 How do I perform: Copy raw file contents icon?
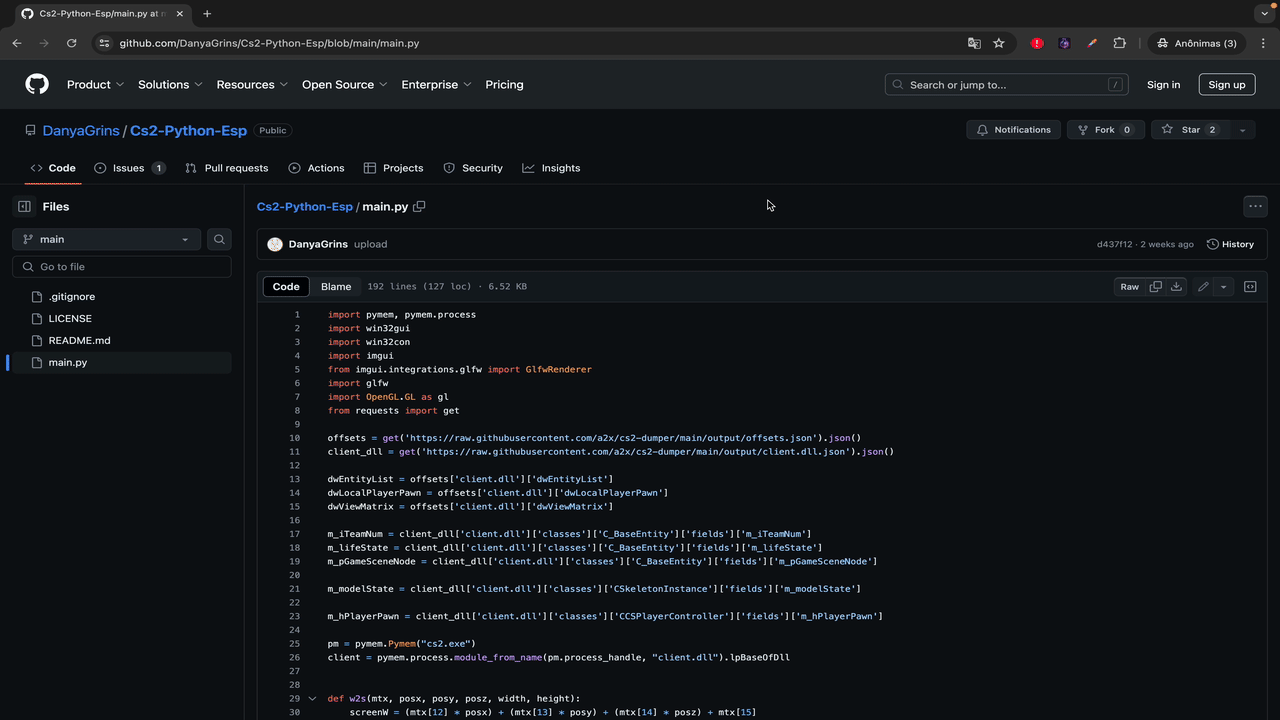(1156, 287)
